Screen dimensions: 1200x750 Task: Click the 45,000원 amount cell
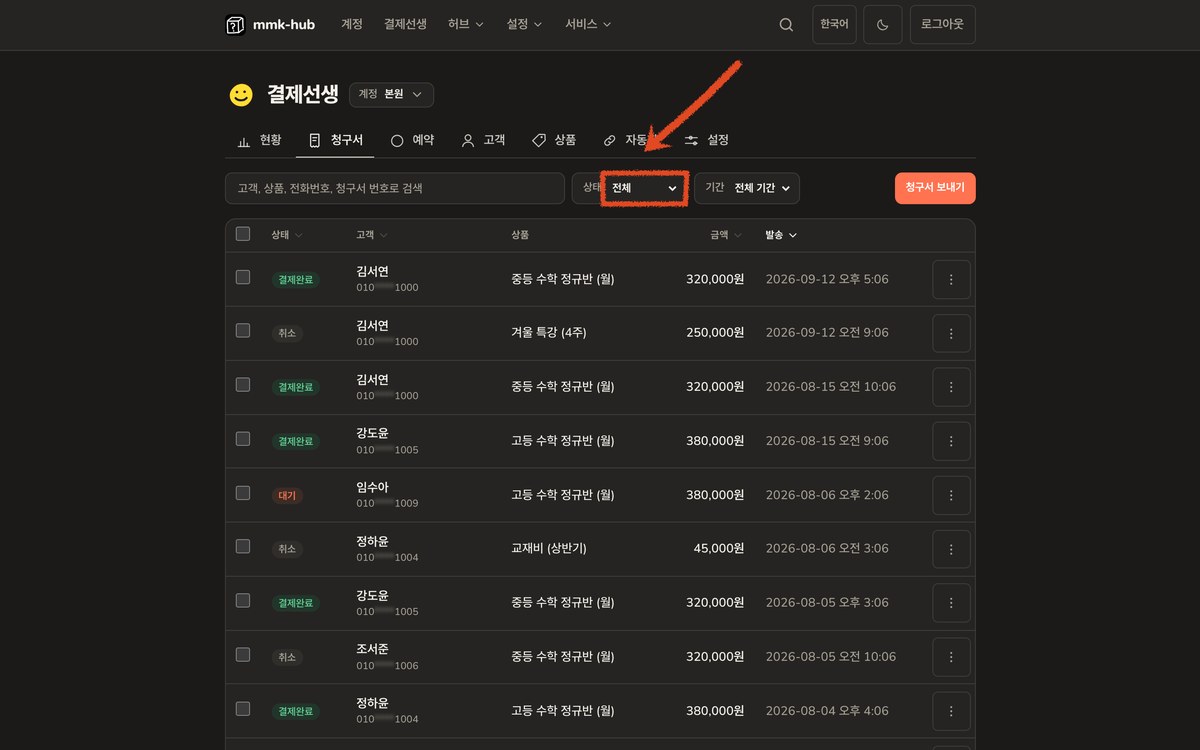(x=719, y=548)
